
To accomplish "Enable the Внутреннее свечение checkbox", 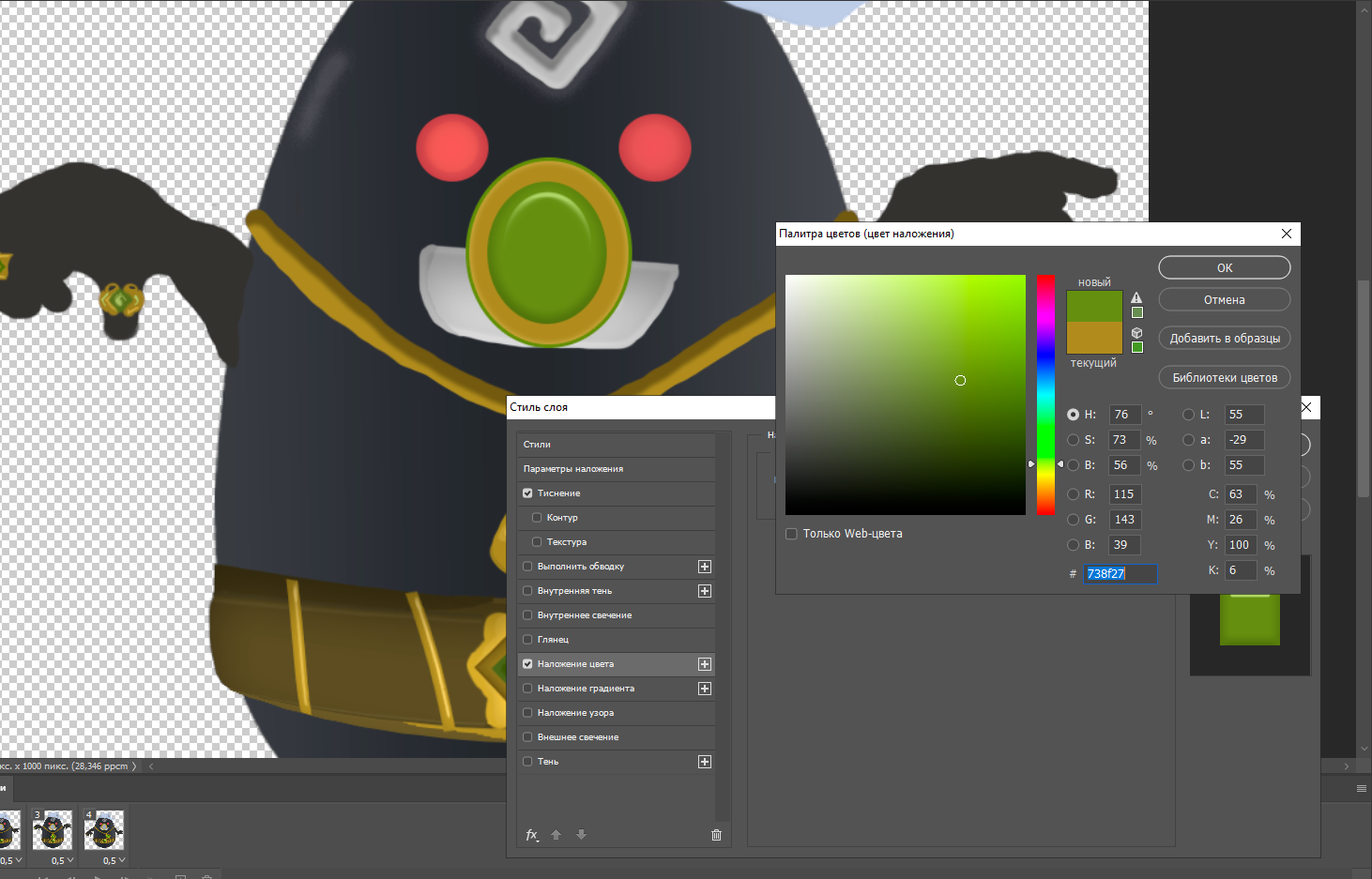I will pos(527,615).
